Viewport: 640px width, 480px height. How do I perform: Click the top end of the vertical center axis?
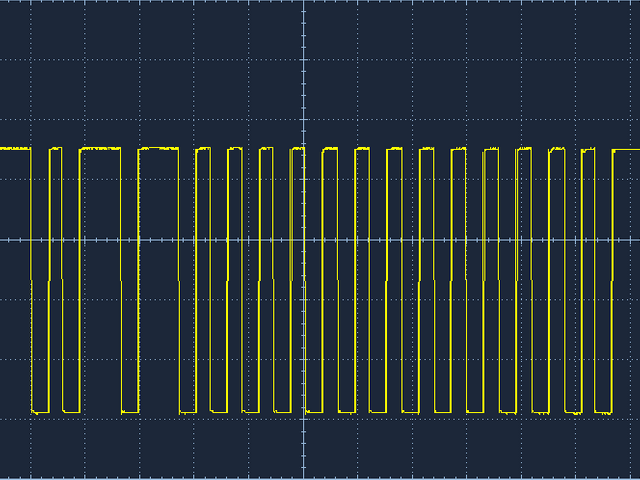pyautogui.click(x=303, y=3)
